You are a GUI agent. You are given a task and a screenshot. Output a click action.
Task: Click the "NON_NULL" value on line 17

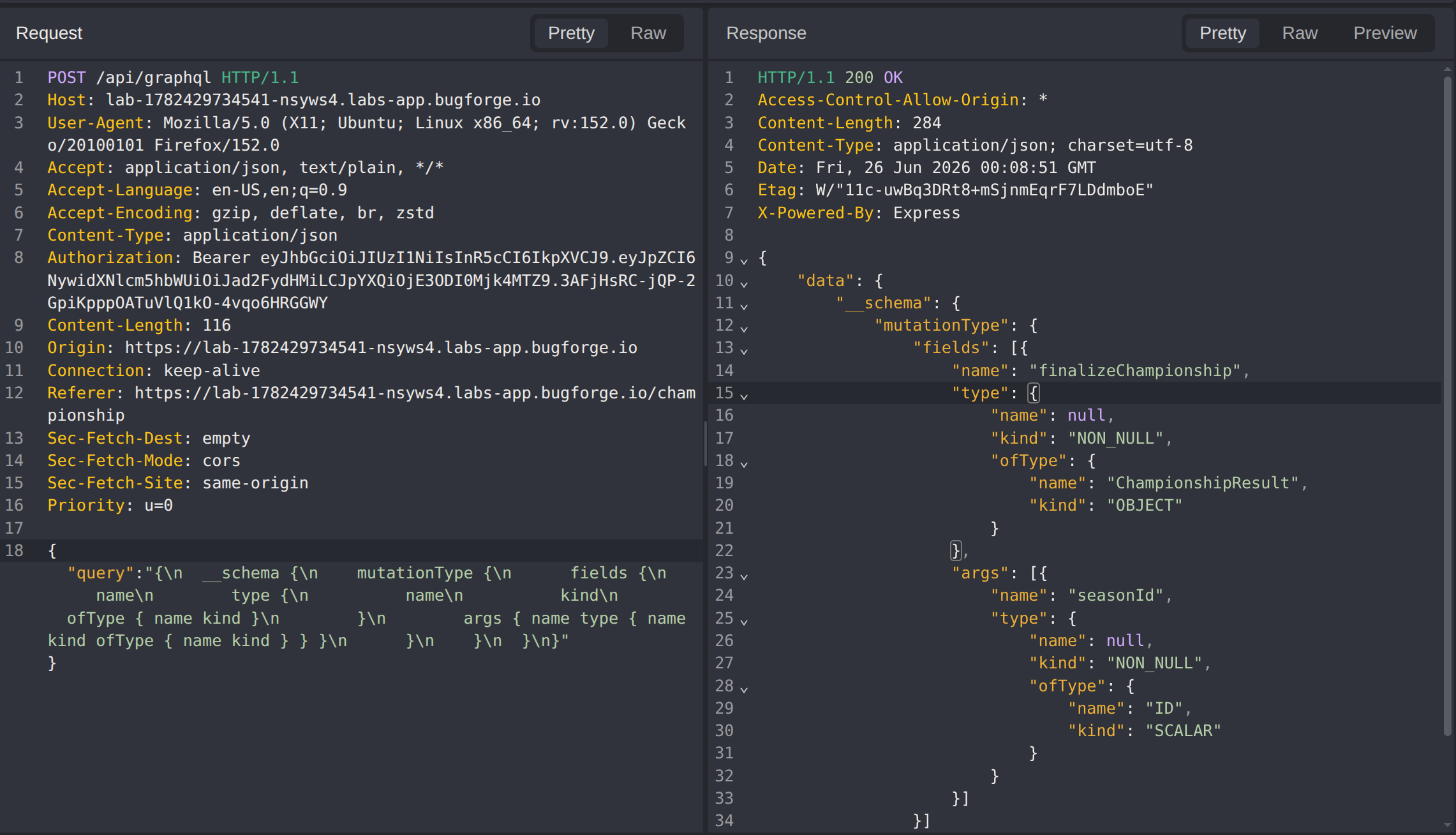point(1116,439)
